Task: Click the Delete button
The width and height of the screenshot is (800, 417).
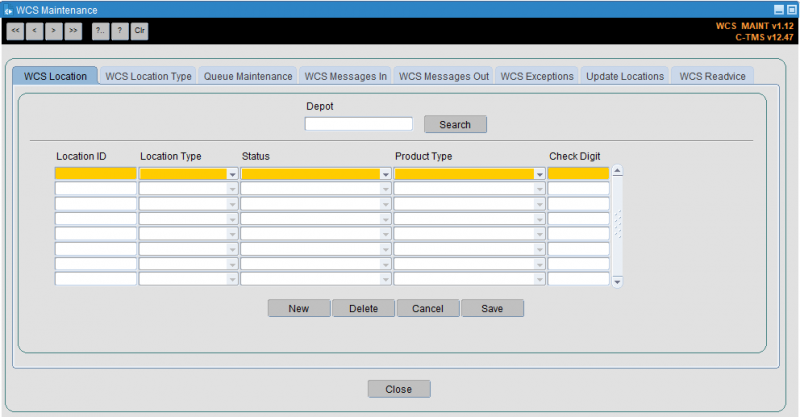Action: 363,308
